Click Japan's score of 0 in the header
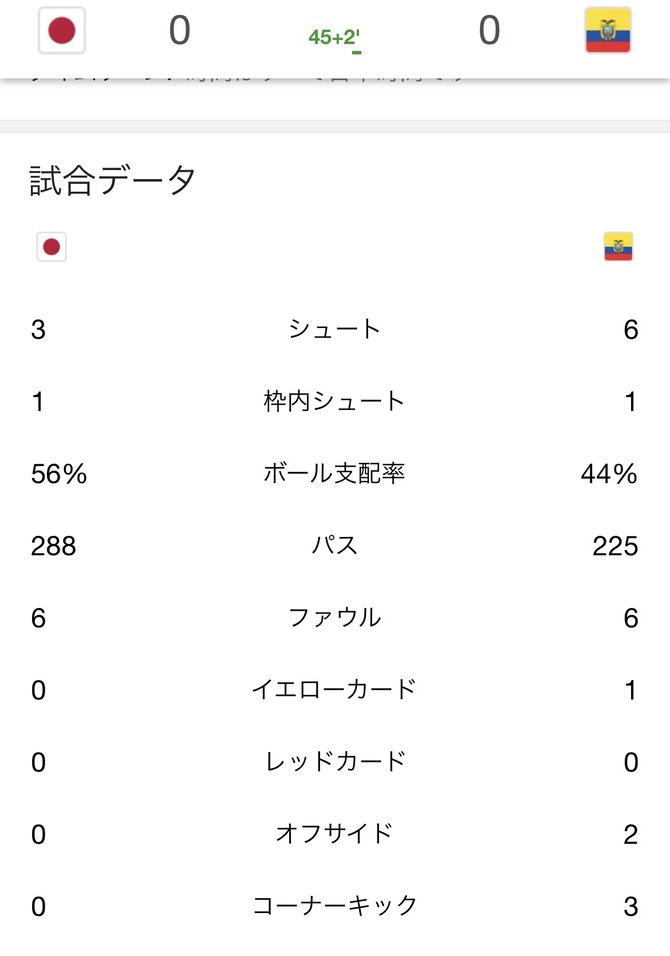Image resolution: width=670 pixels, height=956 pixels. tap(180, 30)
